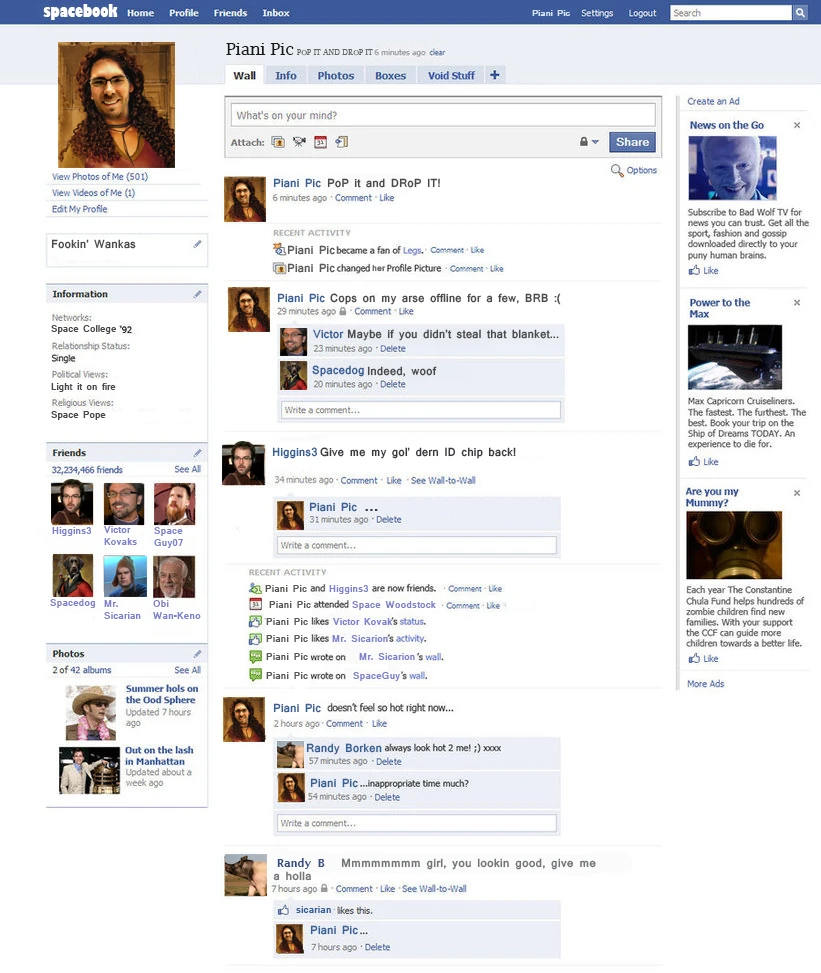821x973 pixels.
Task: Open the Inbox from the top menu
Action: [275, 13]
